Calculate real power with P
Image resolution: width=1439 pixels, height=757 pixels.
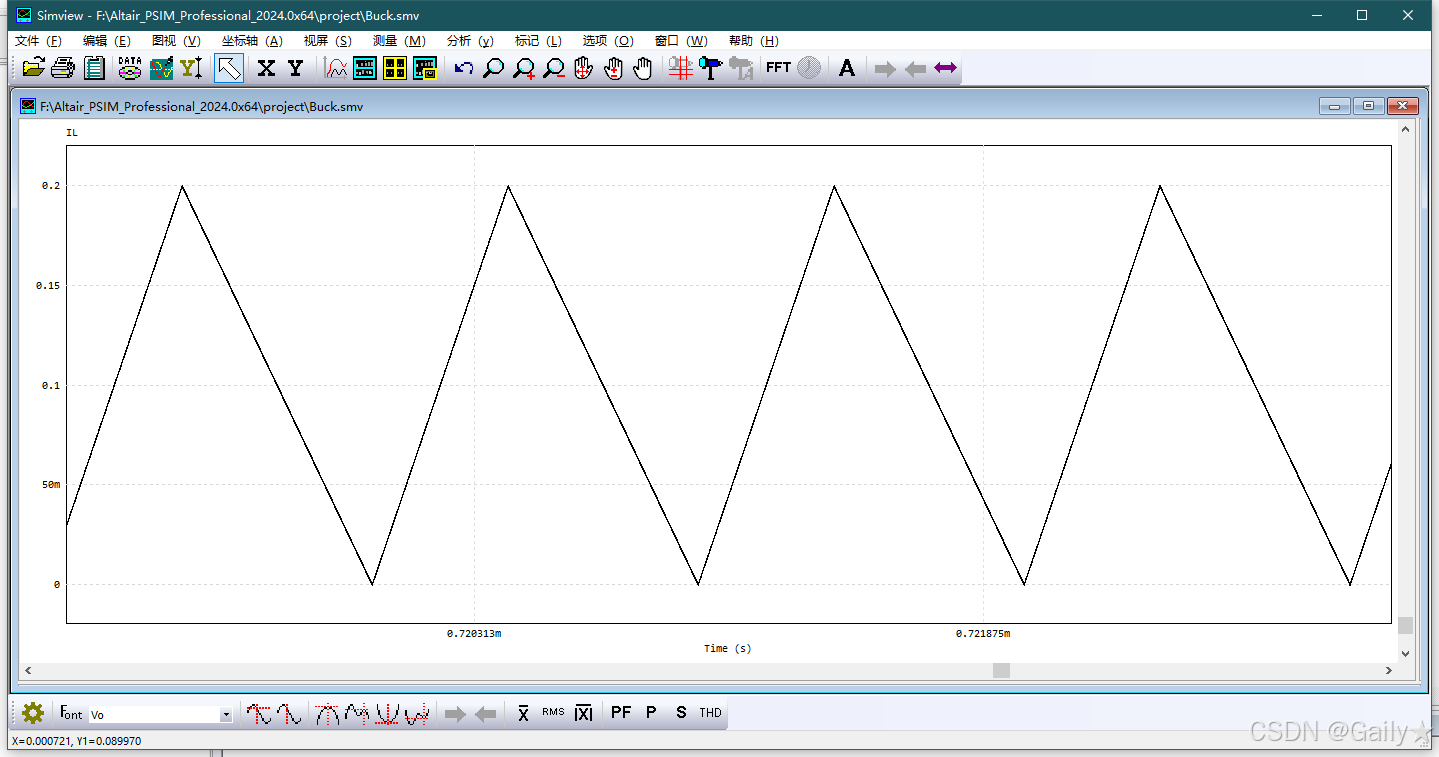pyautogui.click(x=651, y=713)
